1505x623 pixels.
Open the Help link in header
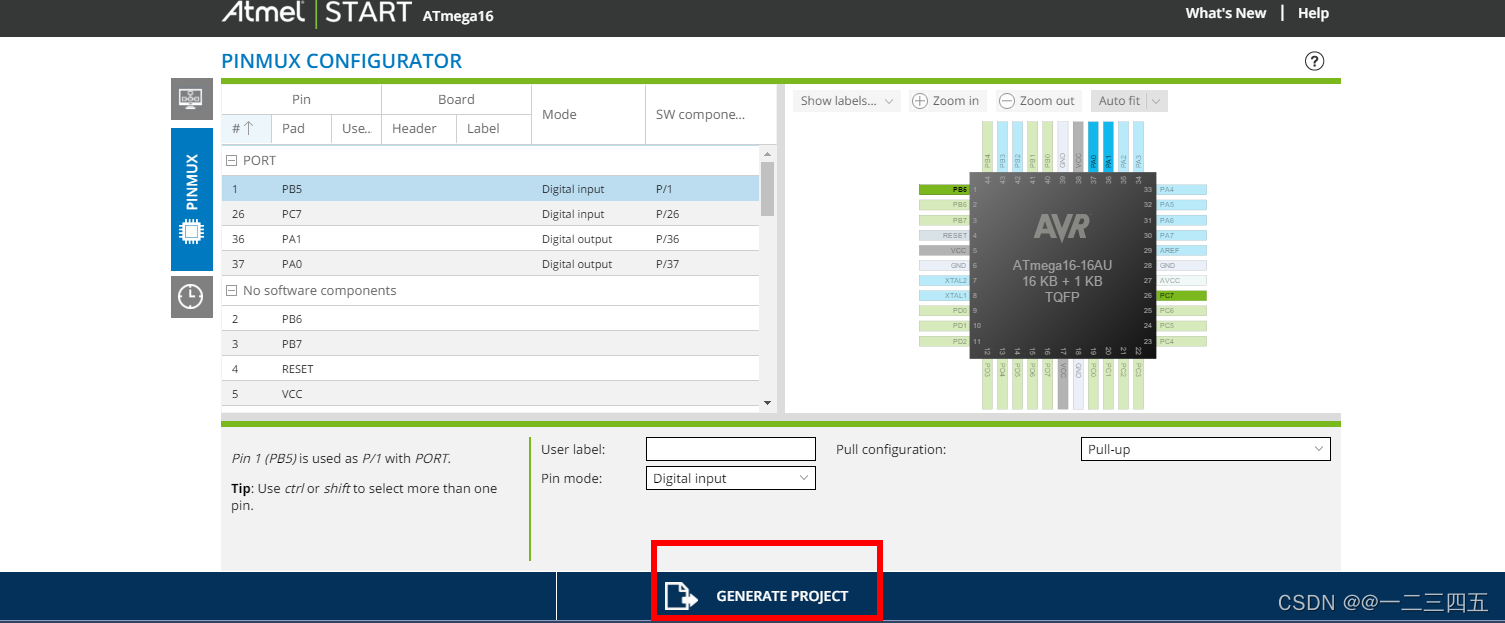point(1313,13)
